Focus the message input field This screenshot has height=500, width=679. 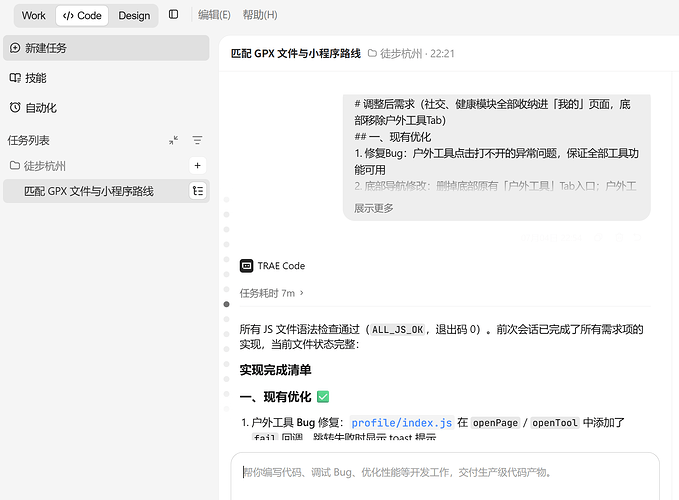[445, 476]
